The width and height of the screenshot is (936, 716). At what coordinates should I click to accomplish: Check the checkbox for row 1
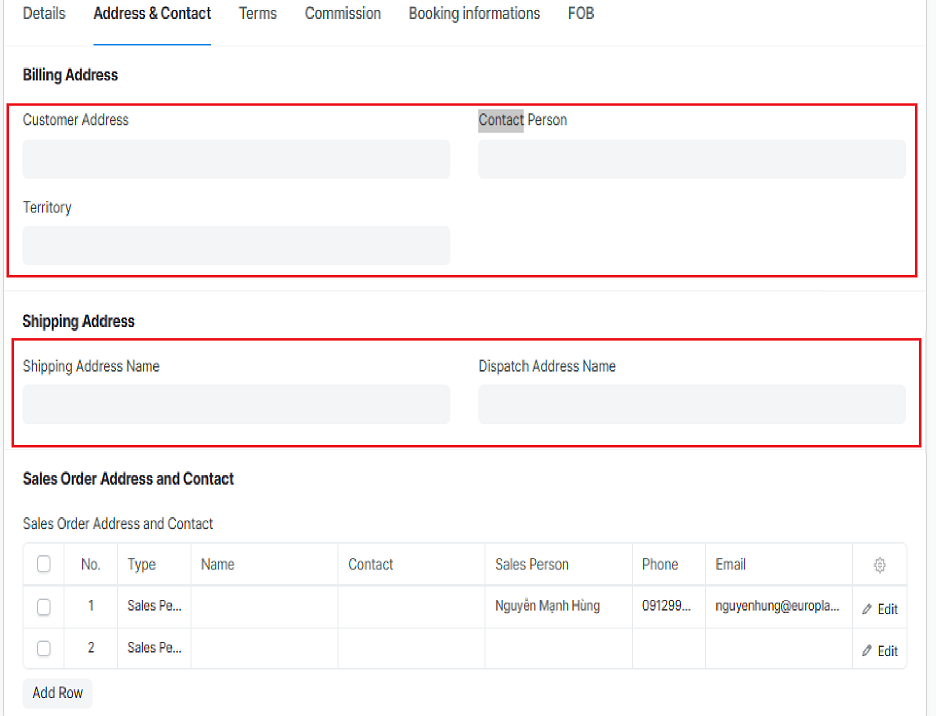point(44,606)
